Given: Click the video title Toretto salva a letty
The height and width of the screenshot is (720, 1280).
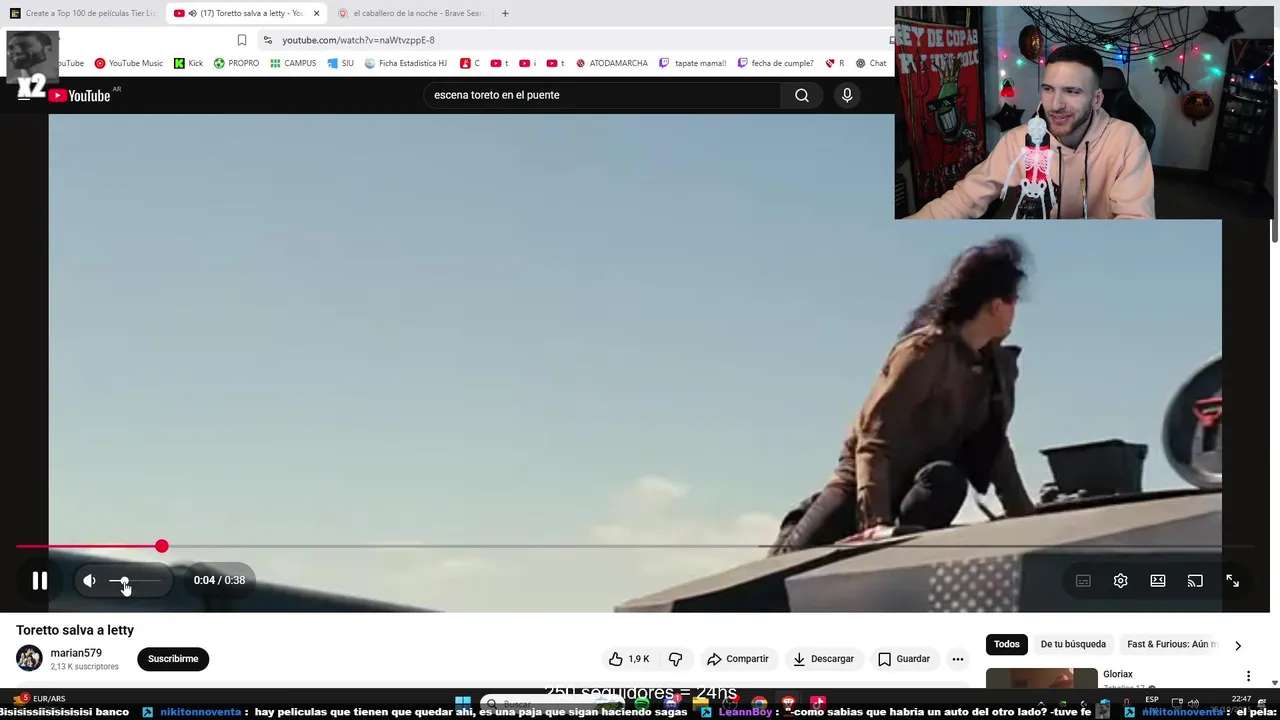Looking at the screenshot, I should point(75,630).
